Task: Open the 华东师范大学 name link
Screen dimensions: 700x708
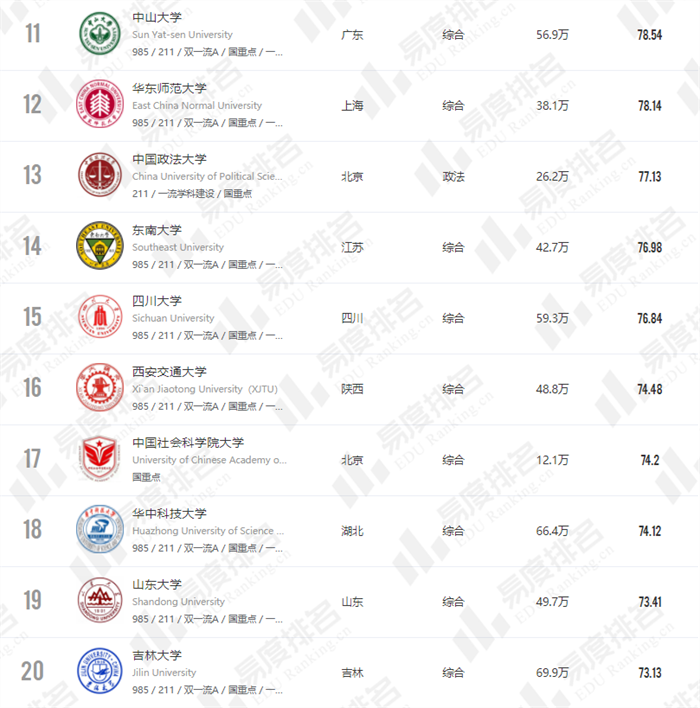Action: 169,89
